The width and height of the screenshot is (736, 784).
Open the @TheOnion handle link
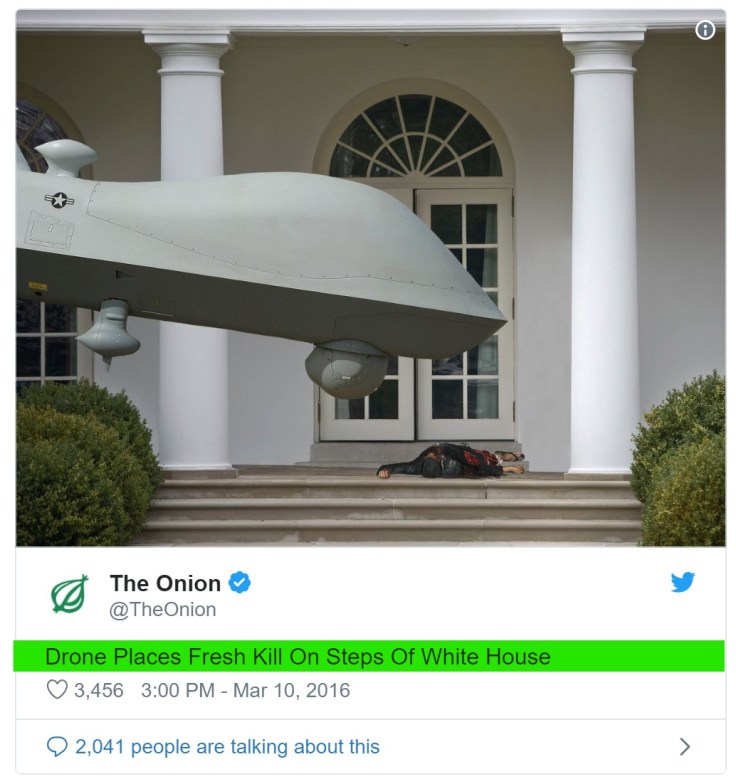162,610
